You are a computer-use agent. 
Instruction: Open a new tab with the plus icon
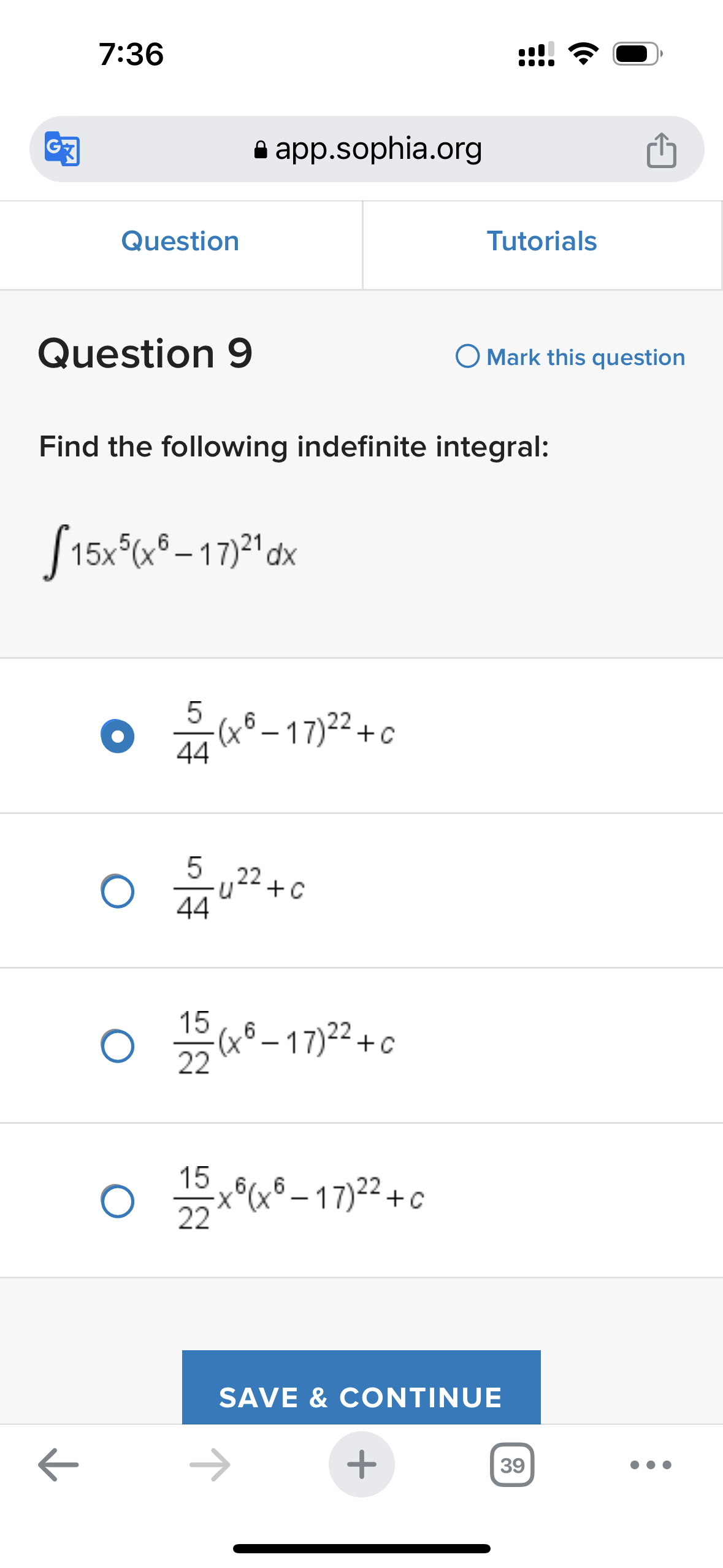coord(361,1464)
